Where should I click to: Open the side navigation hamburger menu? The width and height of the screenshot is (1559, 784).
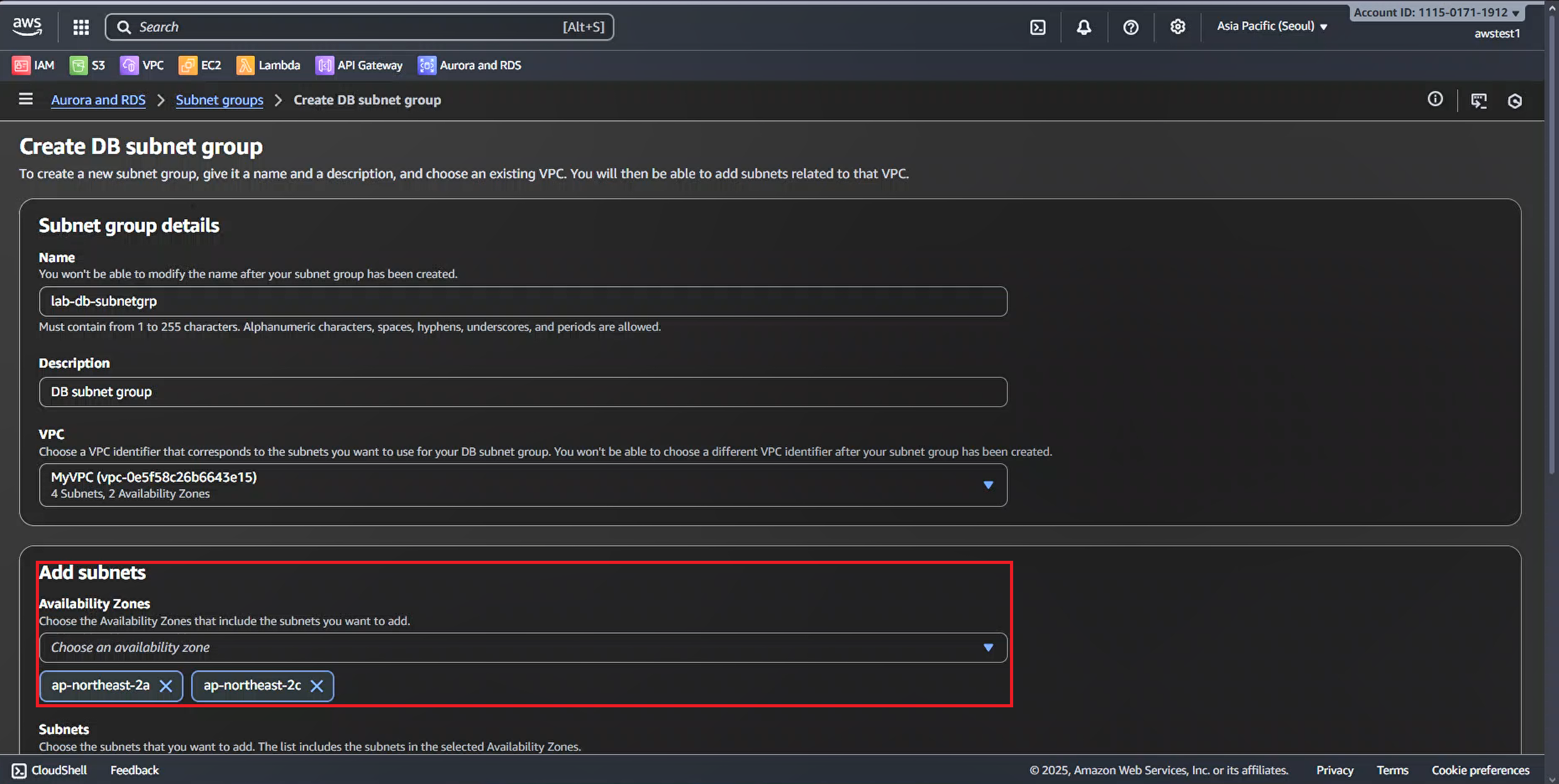26,99
